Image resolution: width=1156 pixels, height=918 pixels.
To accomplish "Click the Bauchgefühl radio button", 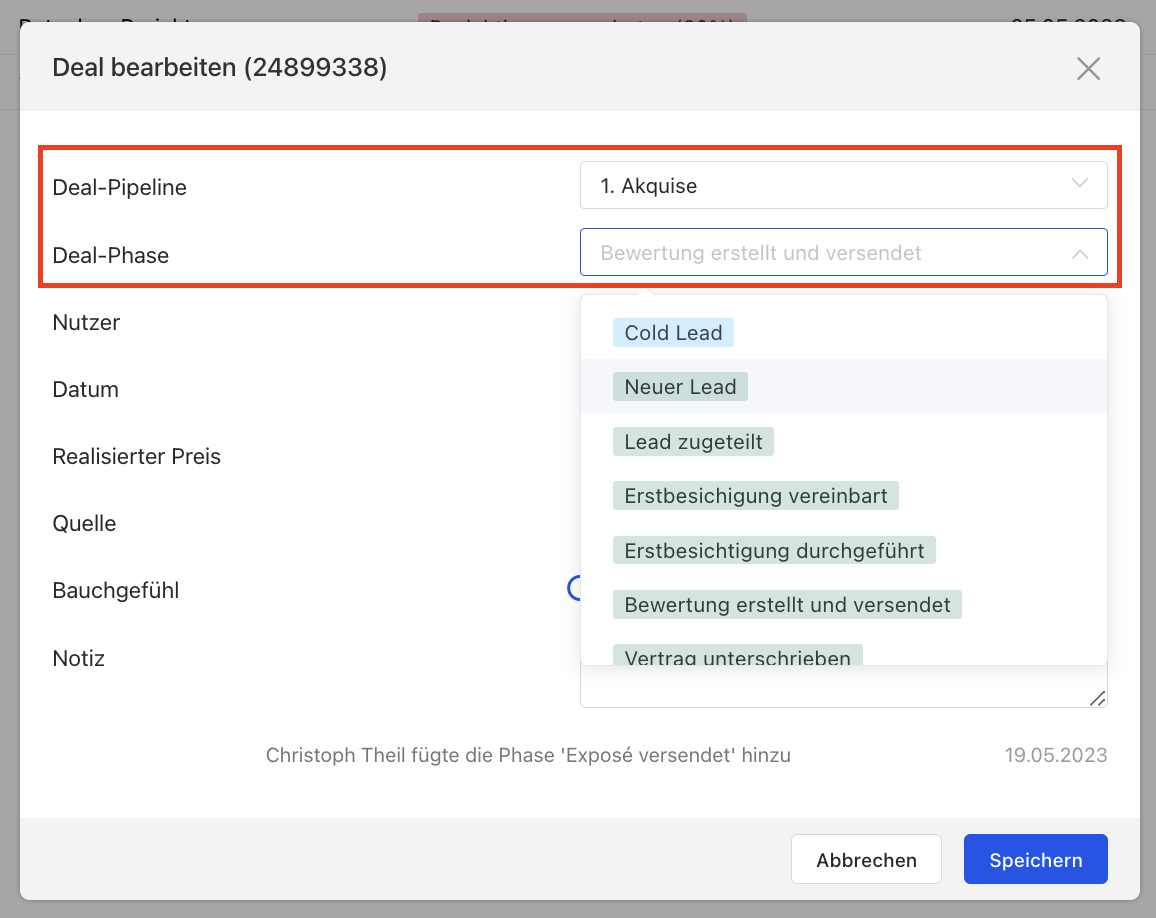I will (574, 589).
